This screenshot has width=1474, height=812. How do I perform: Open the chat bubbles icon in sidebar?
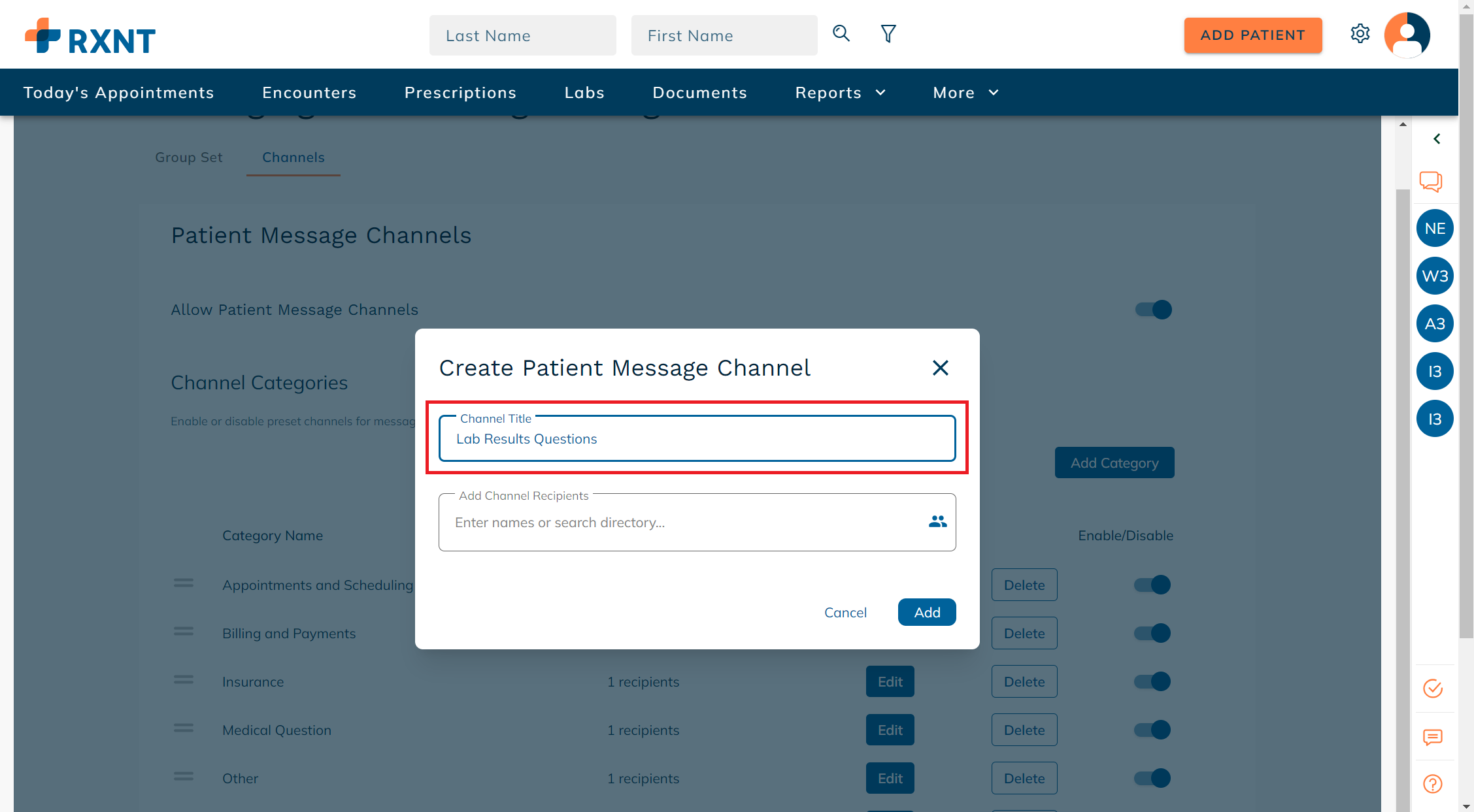(x=1431, y=181)
